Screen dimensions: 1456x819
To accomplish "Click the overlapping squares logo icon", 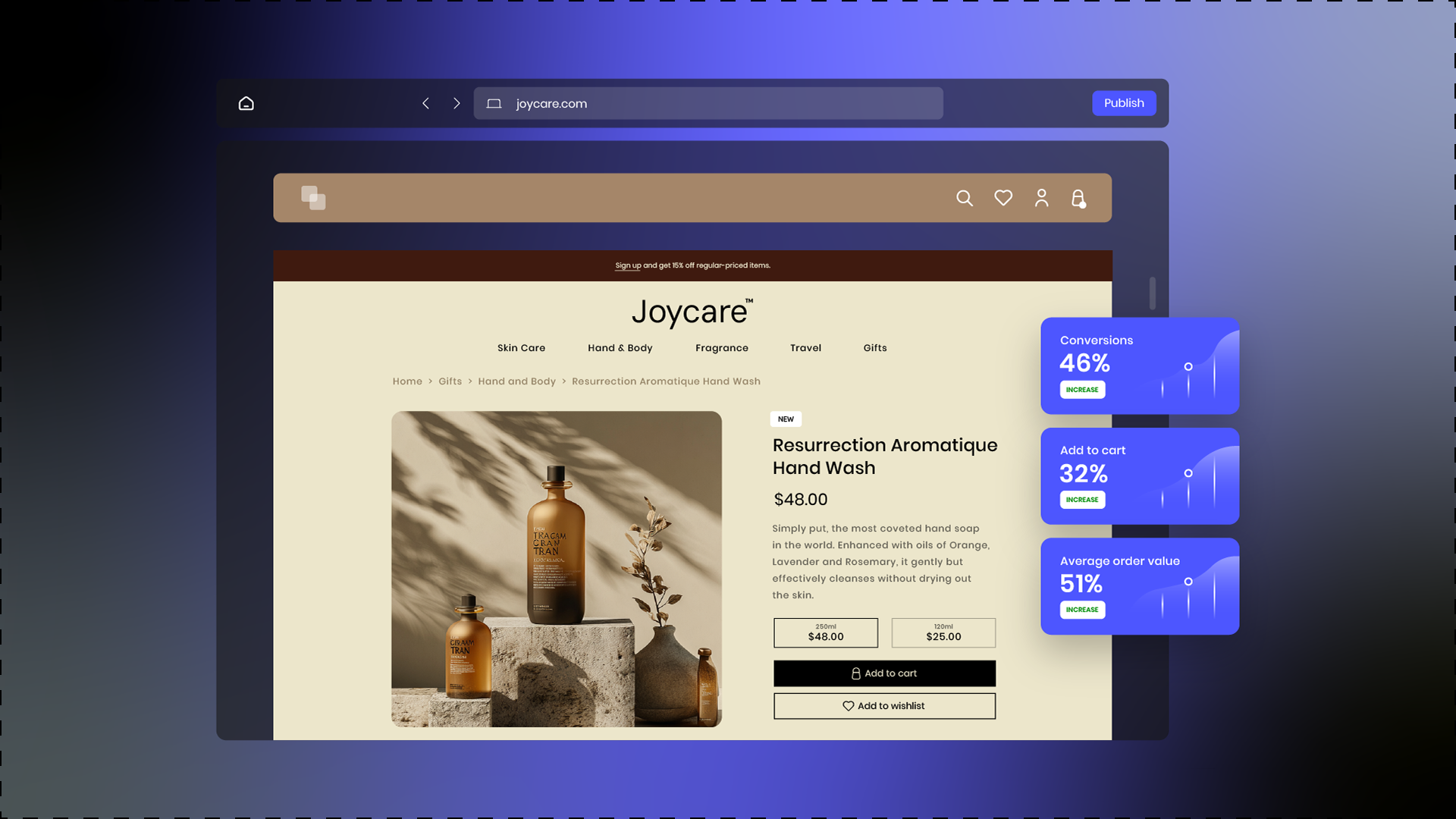I will [x=313, y=198].
